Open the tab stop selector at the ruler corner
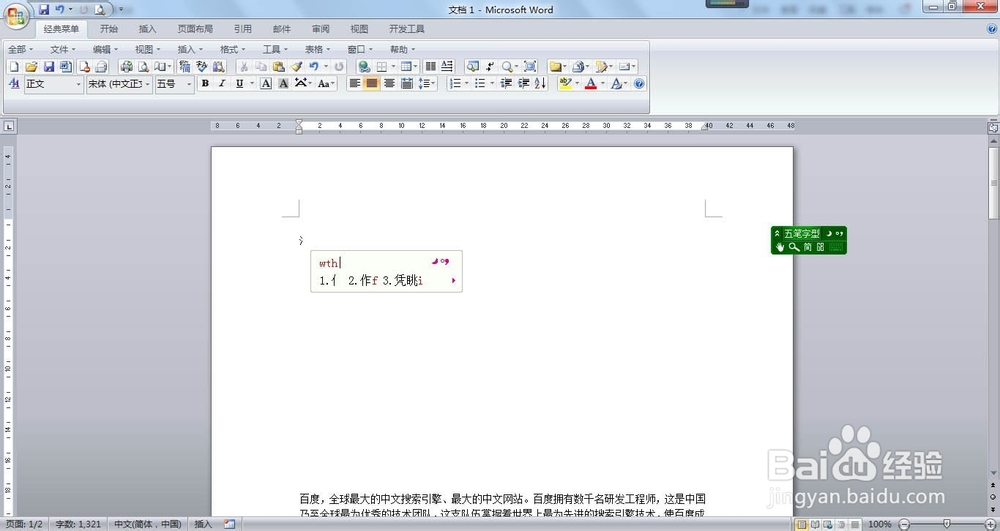Image resolution: width=1000 pixels, height=531 pixels. click(9, 126)
